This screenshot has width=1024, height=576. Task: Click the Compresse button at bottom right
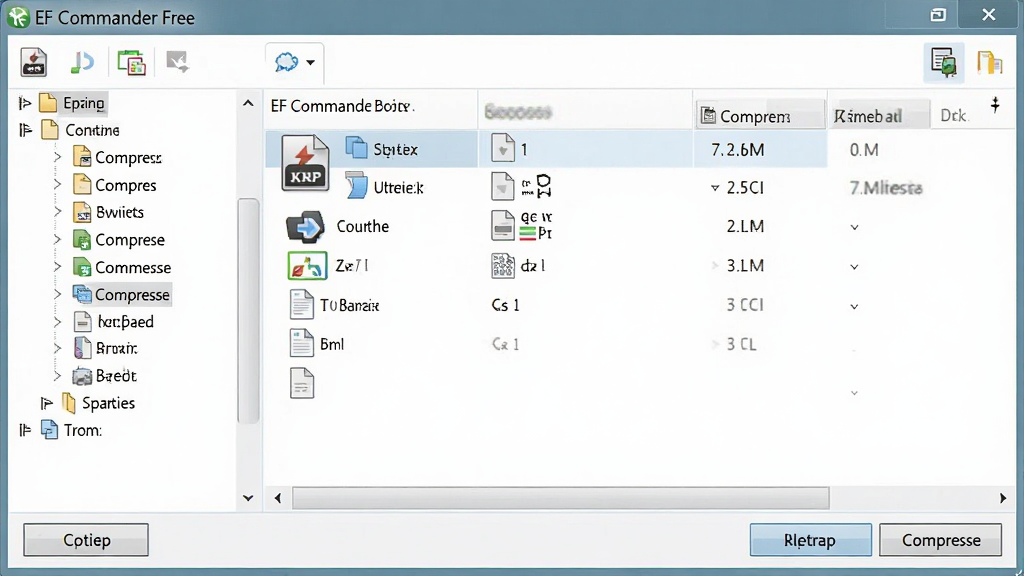click(940, 540)
